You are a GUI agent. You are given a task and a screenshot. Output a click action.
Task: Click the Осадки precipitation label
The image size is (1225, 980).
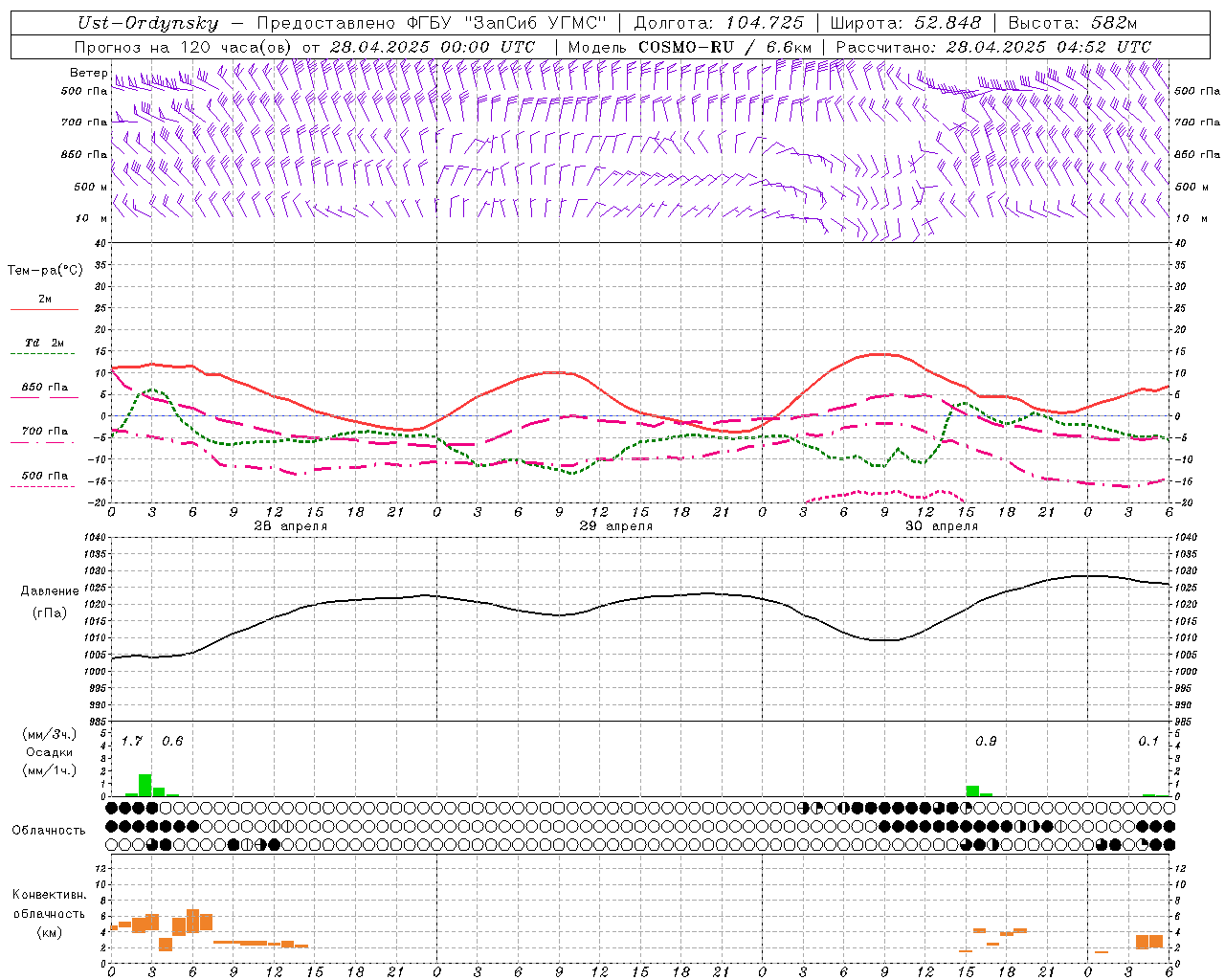(50, 752)
